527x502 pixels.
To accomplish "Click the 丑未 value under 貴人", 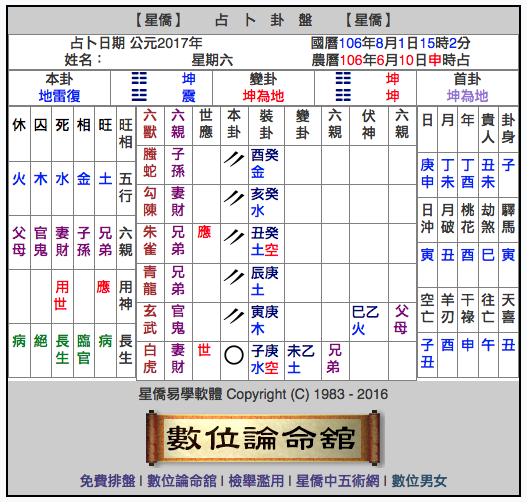I will [x=488, y=174].
